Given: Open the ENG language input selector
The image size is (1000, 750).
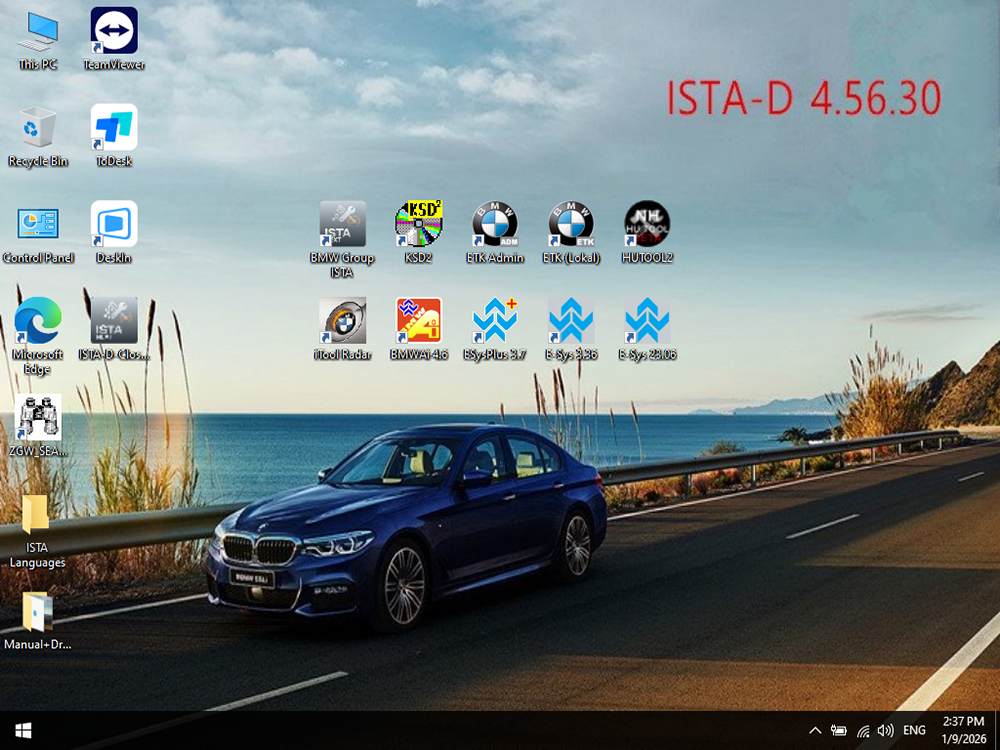Looking at the screenshot, I should point(914,731).
